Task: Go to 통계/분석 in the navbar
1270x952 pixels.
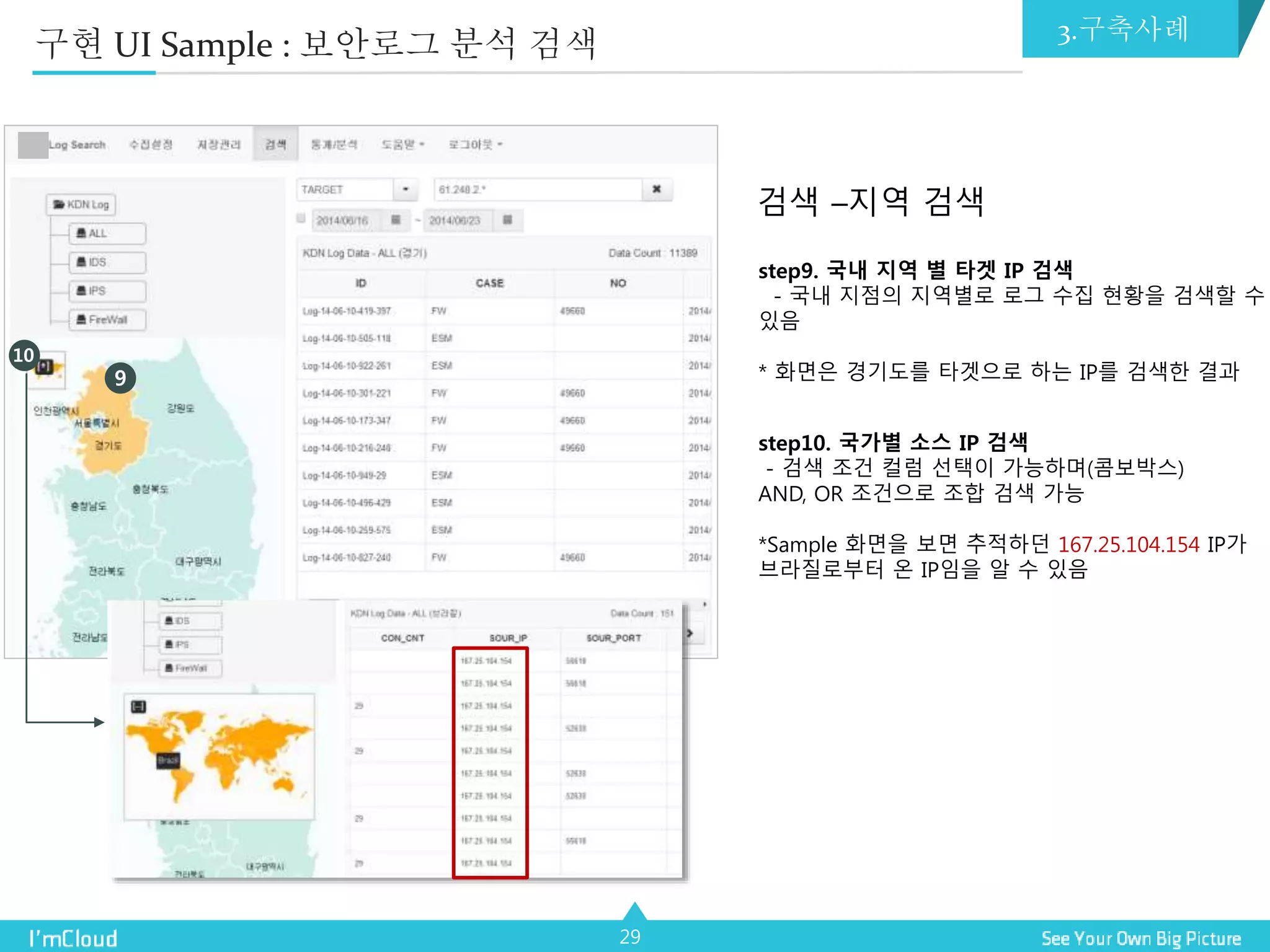Action: [x=334, y=144]
